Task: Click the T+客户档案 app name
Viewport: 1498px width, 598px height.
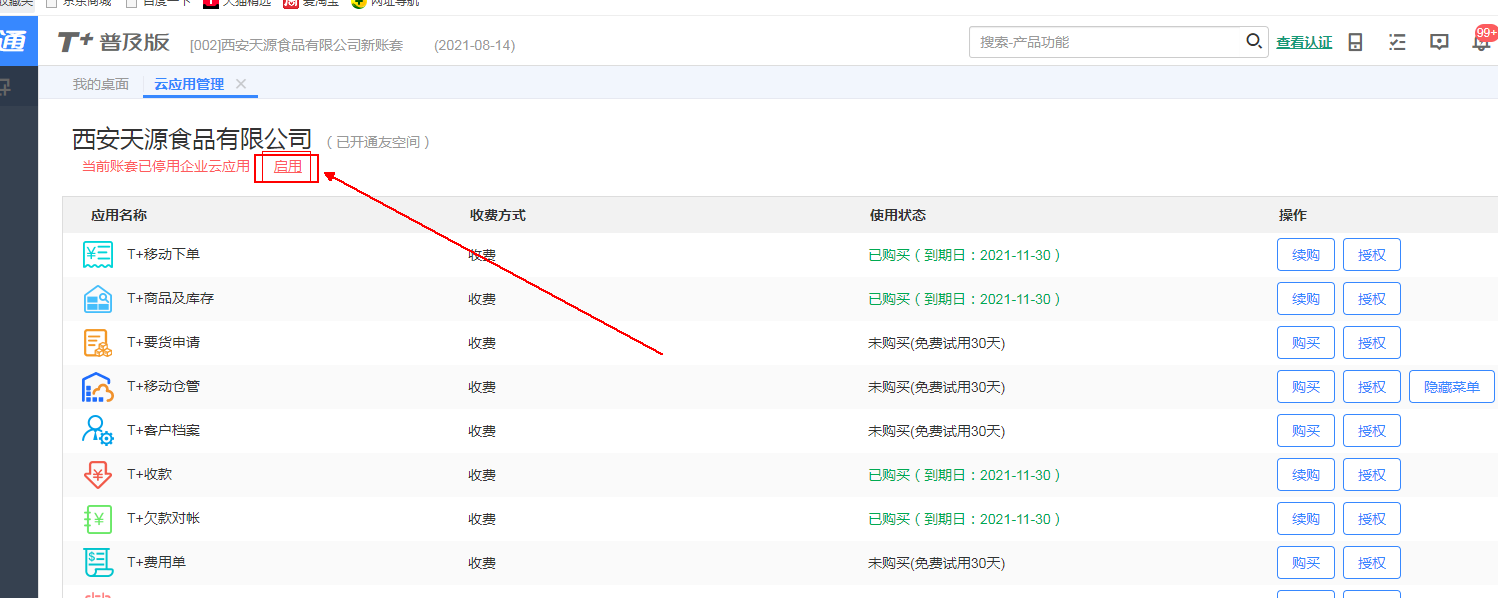Action: (163, 430)
